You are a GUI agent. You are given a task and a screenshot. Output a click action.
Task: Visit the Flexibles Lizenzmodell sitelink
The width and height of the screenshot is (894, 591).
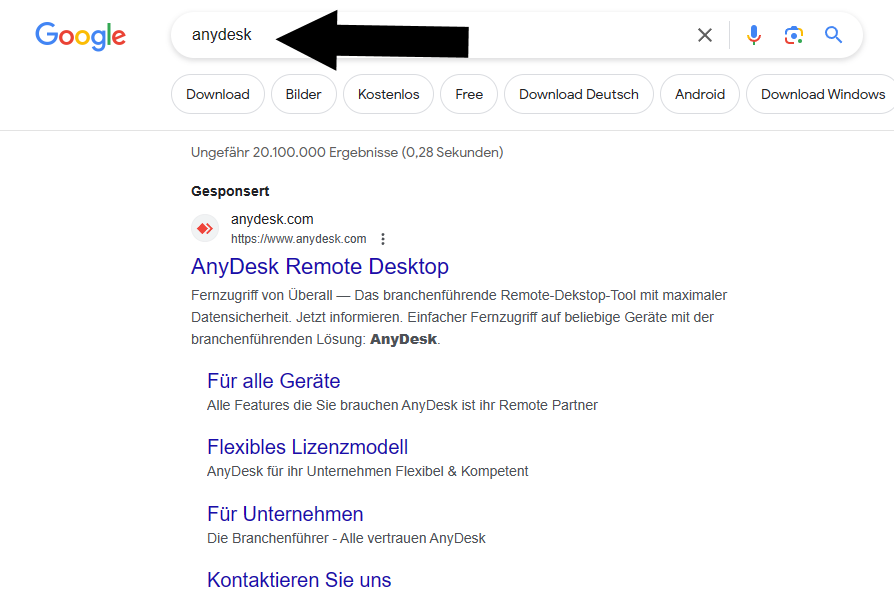pyautogui.click(x=307, y=447)
